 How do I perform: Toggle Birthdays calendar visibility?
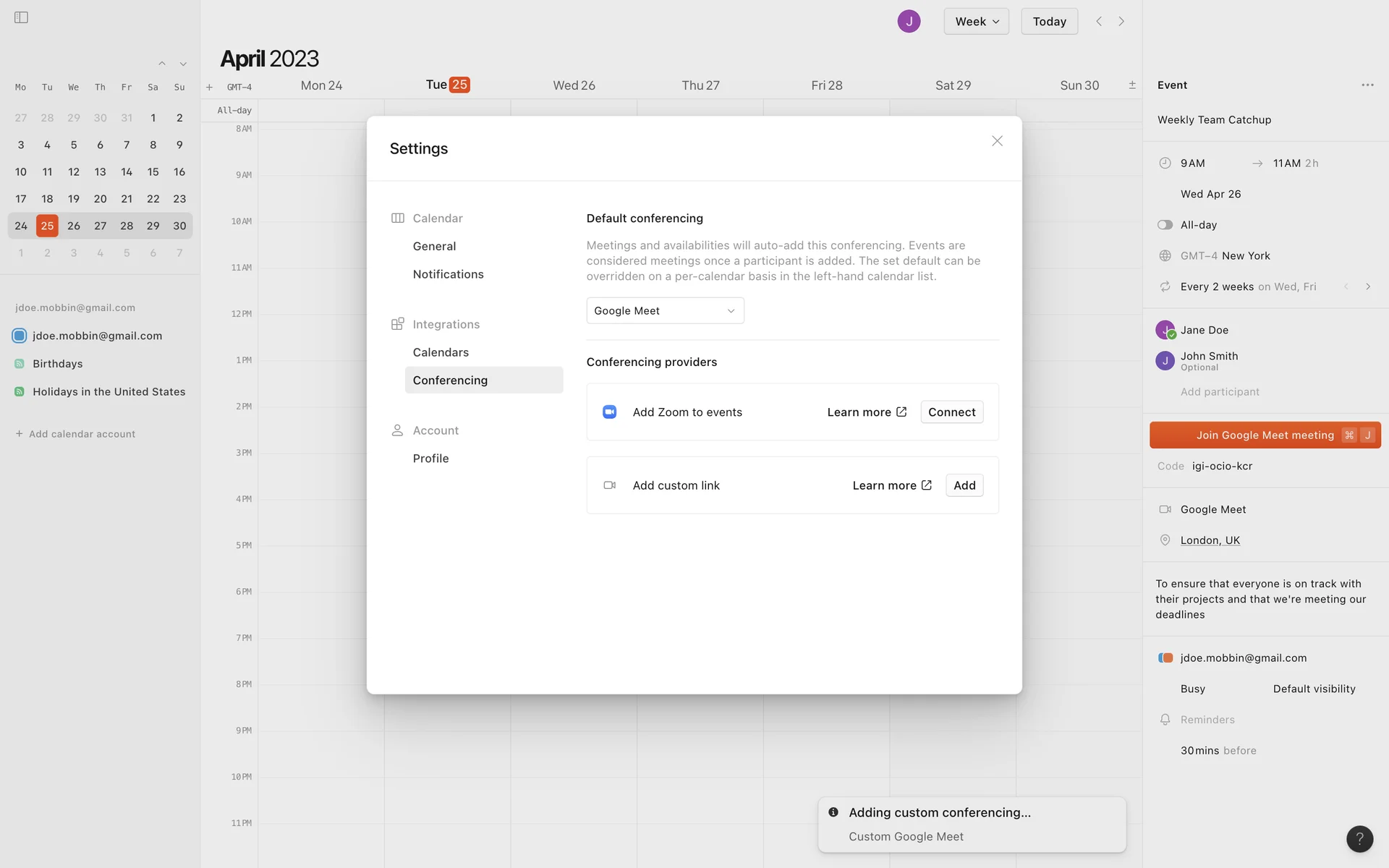[20, 364]
